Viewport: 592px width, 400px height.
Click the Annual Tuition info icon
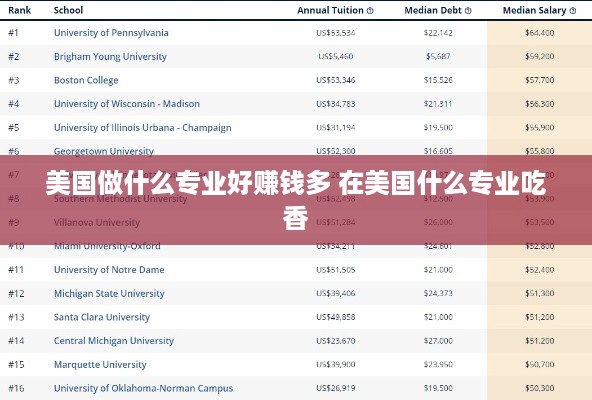[370, 11]
